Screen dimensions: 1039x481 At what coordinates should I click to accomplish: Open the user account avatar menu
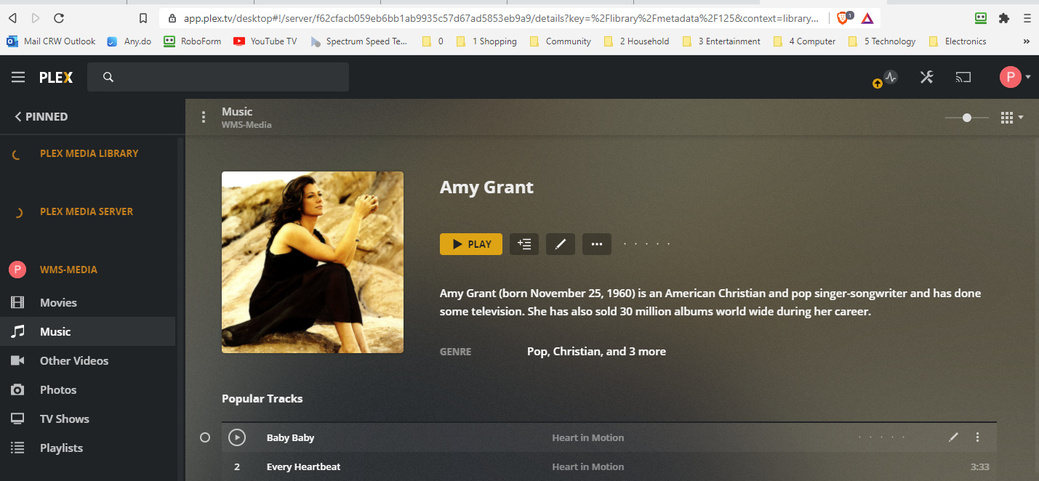(1015, 78)
